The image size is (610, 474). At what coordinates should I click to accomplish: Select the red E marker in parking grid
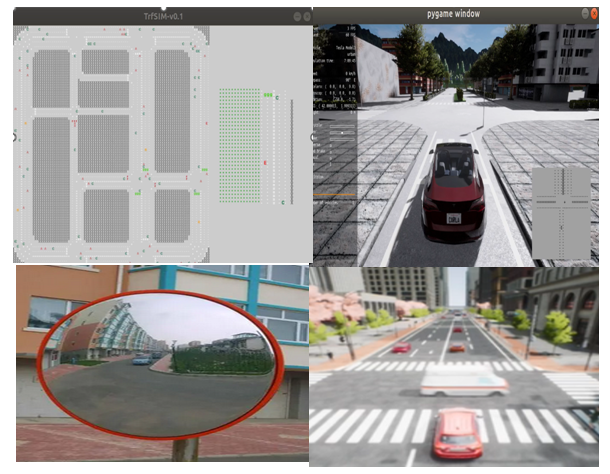click(265, 161)
